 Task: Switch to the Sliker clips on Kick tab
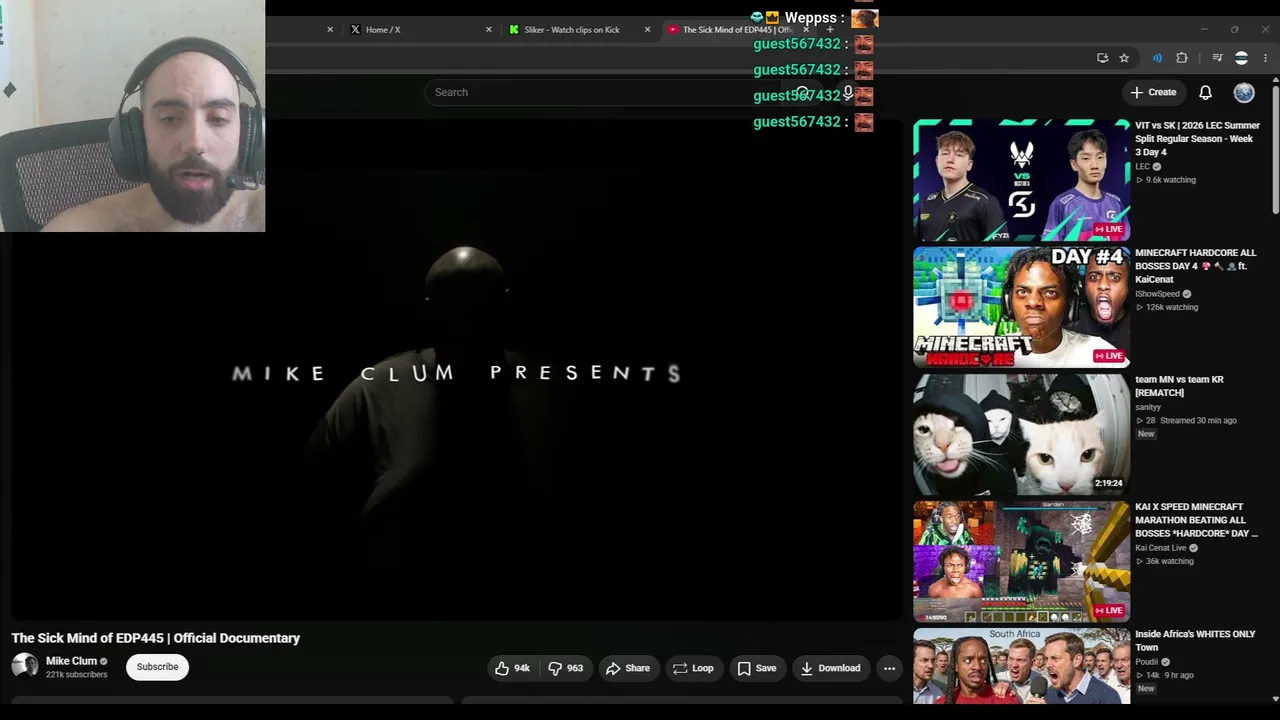click(x=577, y=30)
